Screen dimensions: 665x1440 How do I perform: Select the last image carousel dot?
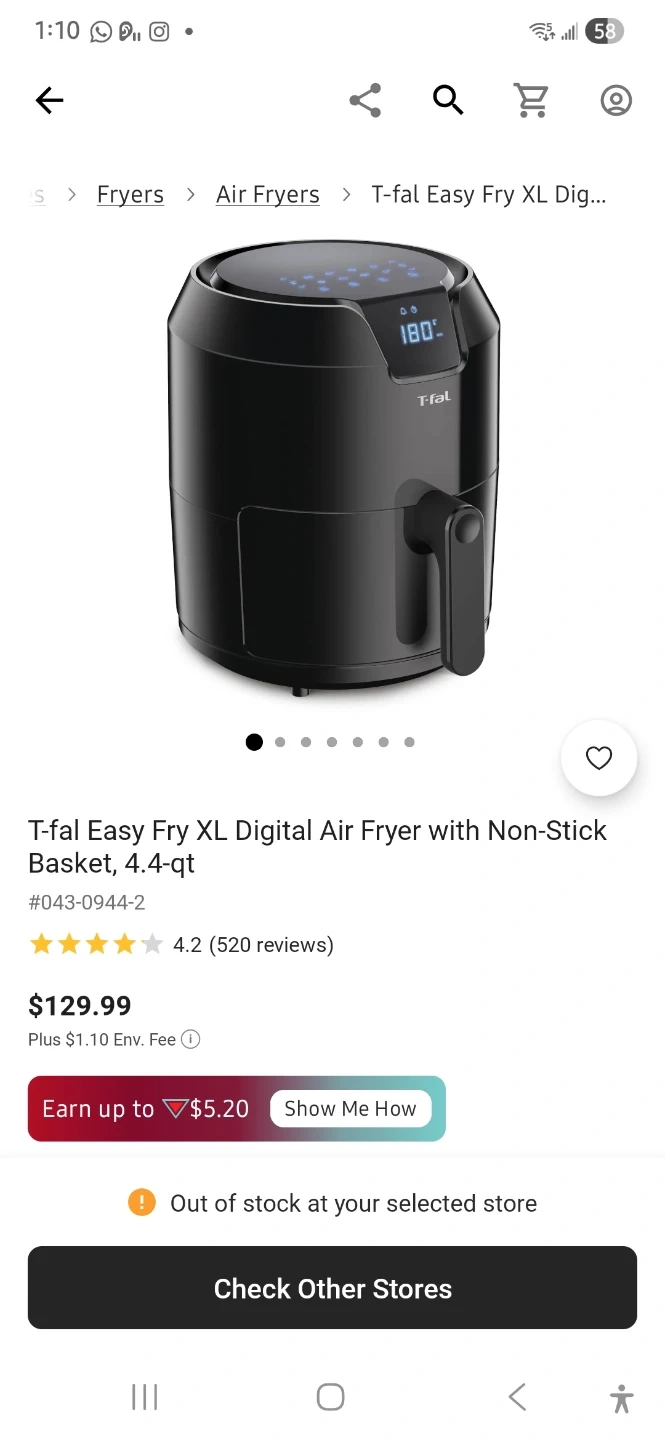click(409, 742)
